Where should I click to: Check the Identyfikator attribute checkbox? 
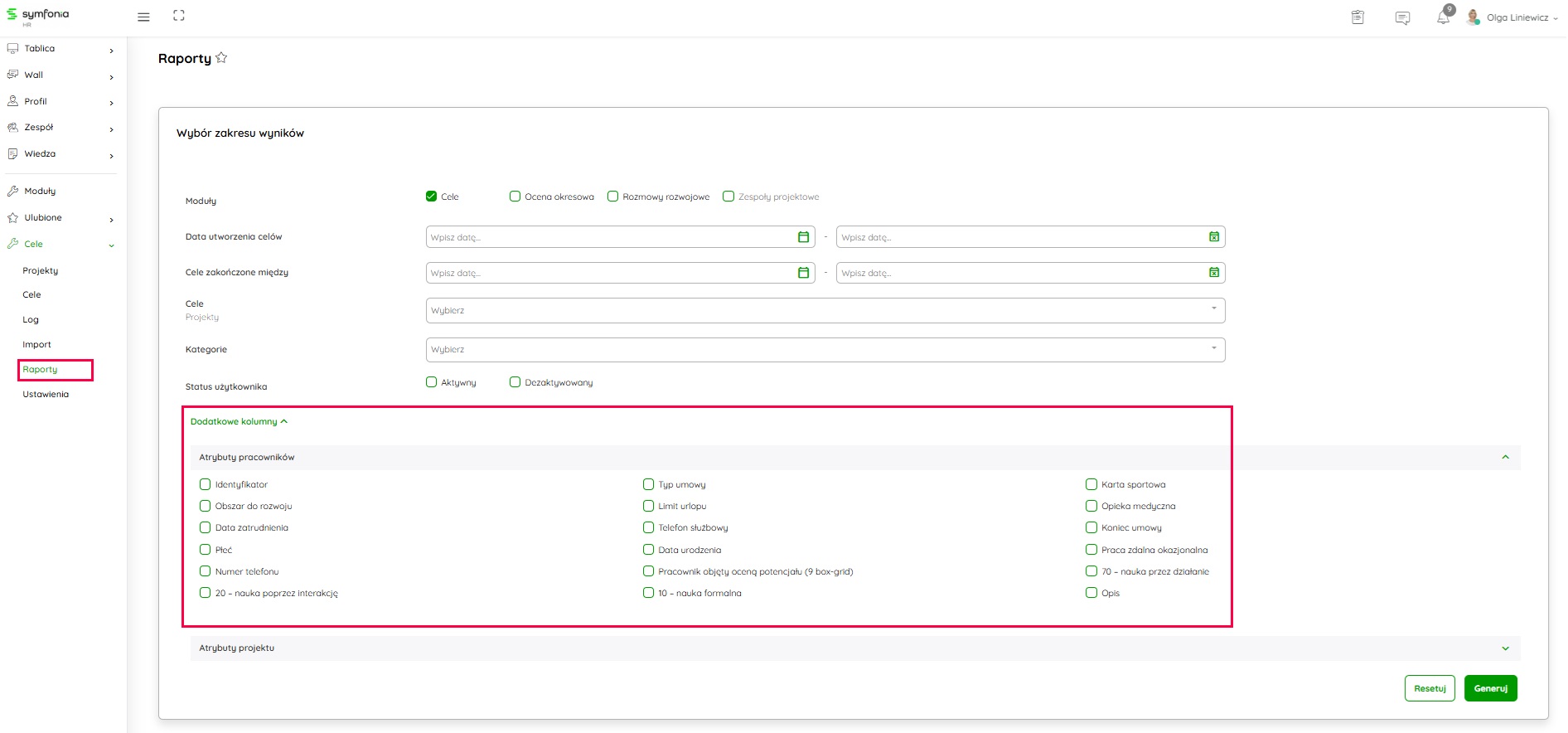(x=205, y=484)
